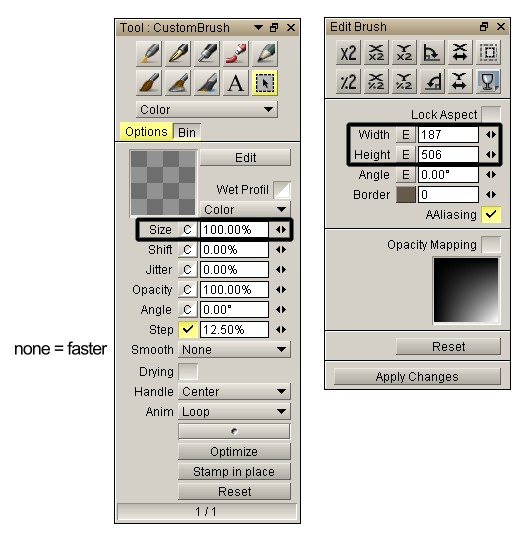
Task: Toggle the C connection button for Shift
Action: pos(188,250)
